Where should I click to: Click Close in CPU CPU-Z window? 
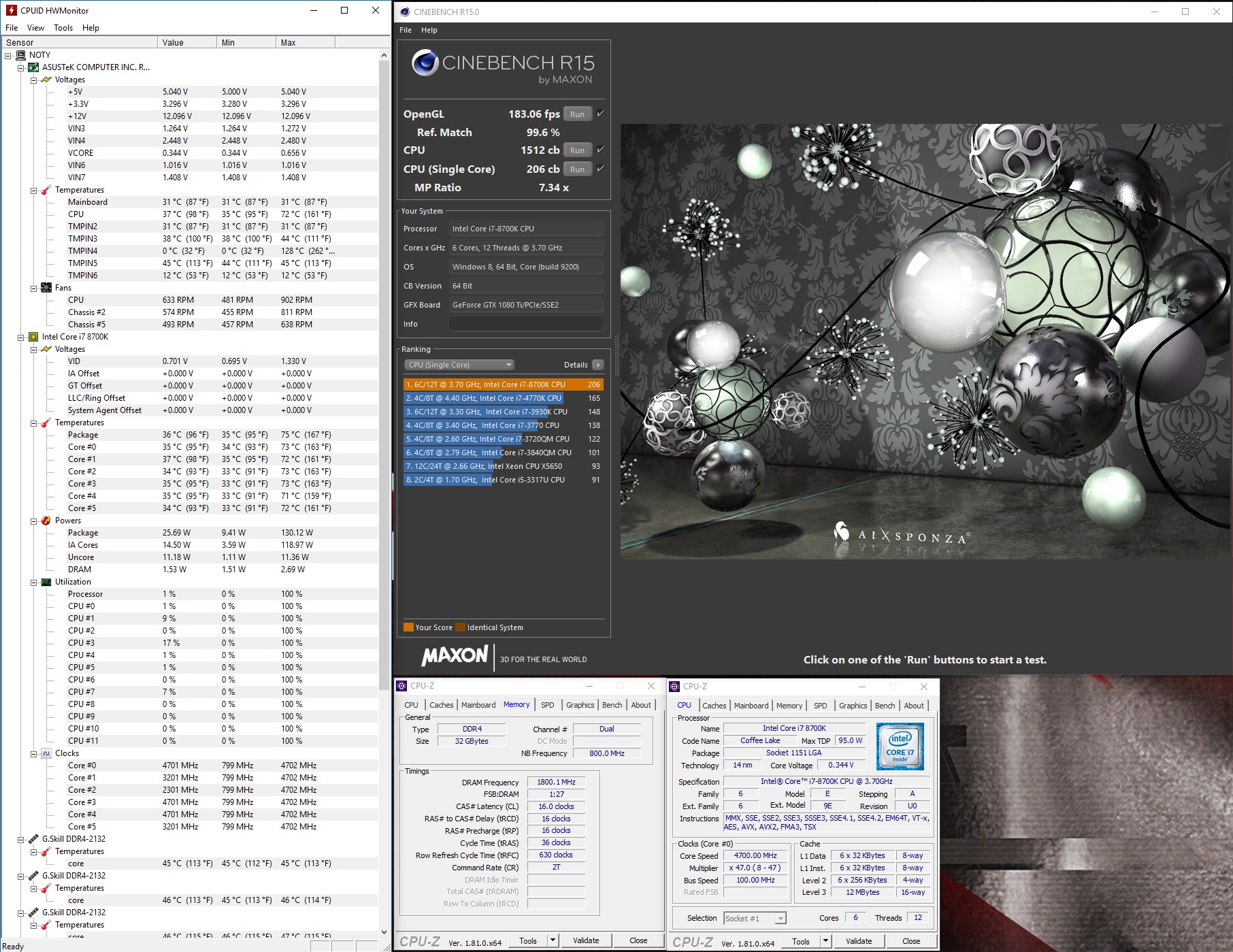tap(911, 941)
